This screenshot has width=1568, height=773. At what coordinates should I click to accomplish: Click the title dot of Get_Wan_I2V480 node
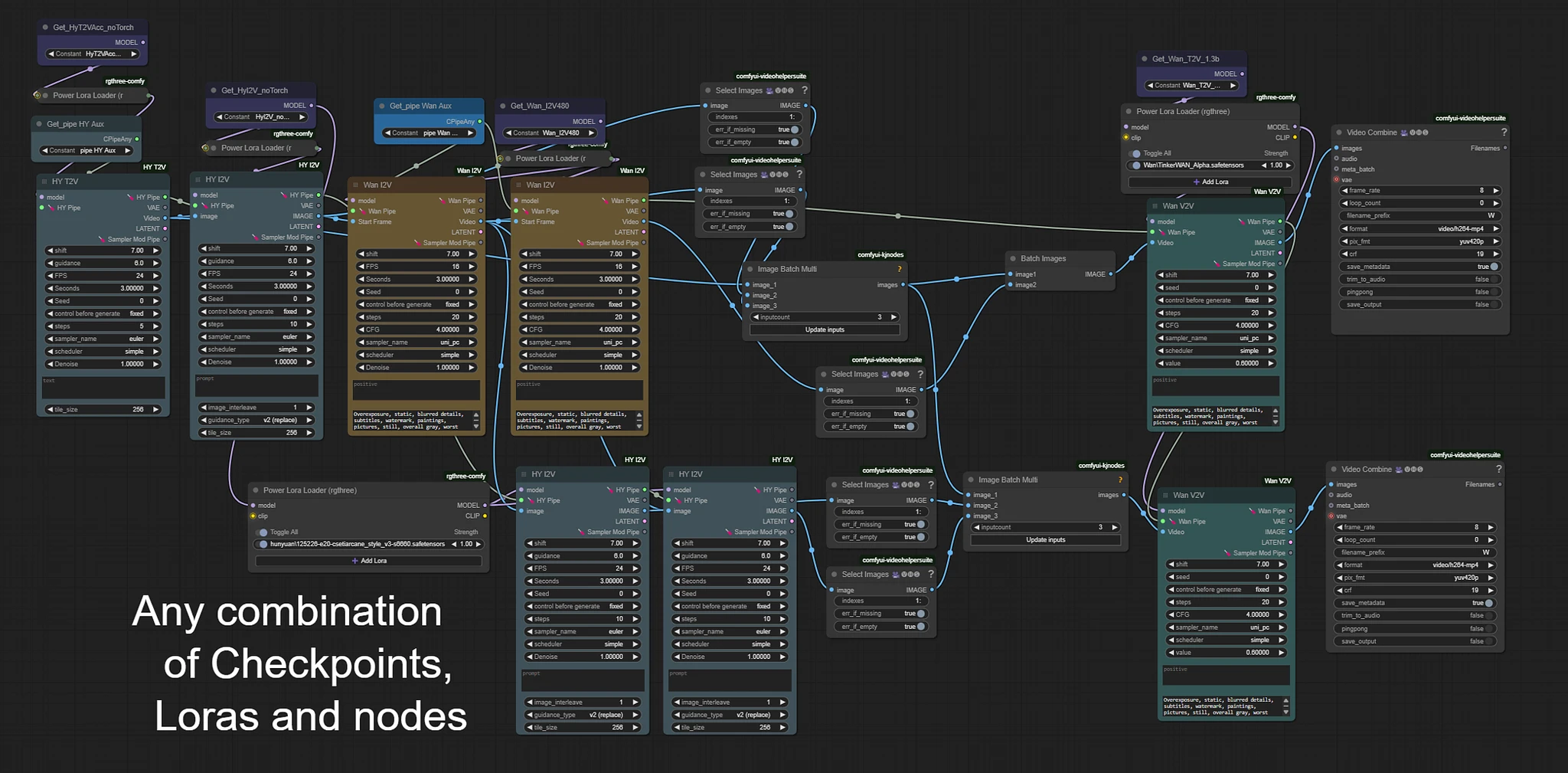click(x=503, y=106)
